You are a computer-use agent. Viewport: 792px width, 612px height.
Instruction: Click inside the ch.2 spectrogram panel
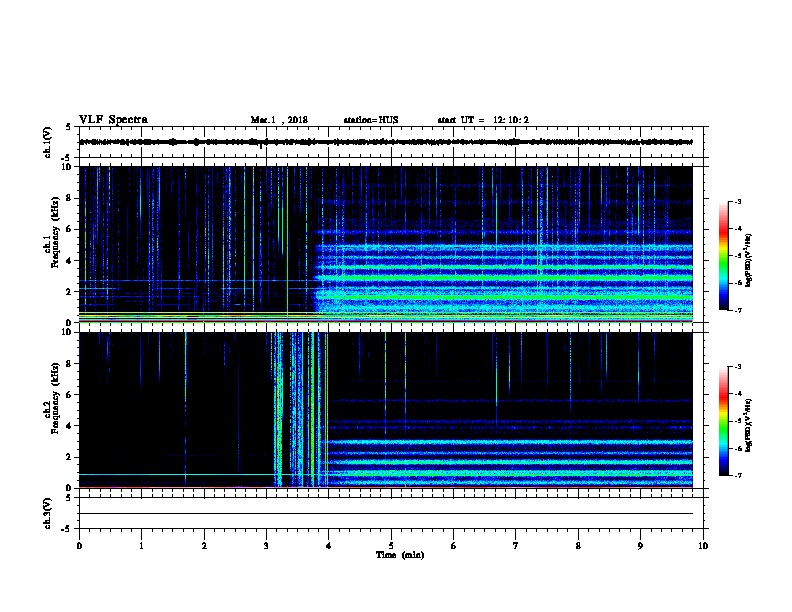point(386,410)
